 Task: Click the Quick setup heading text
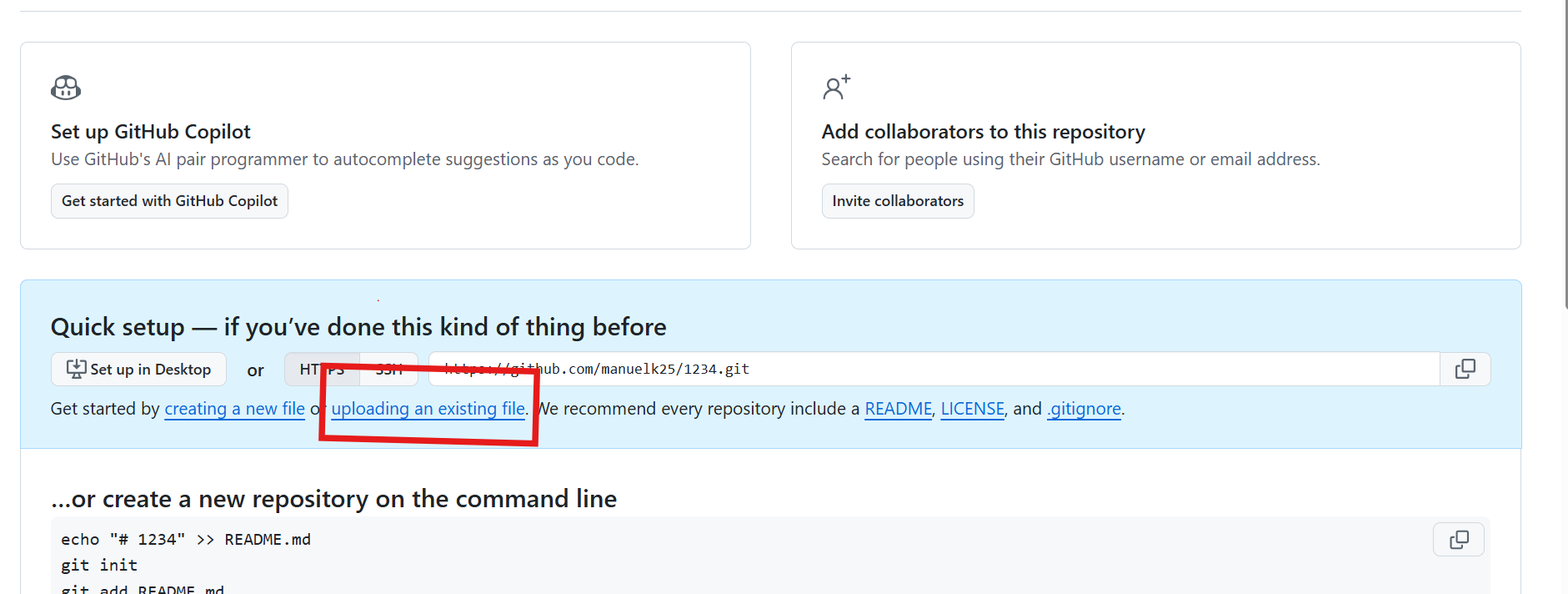[x=358, y=326]
